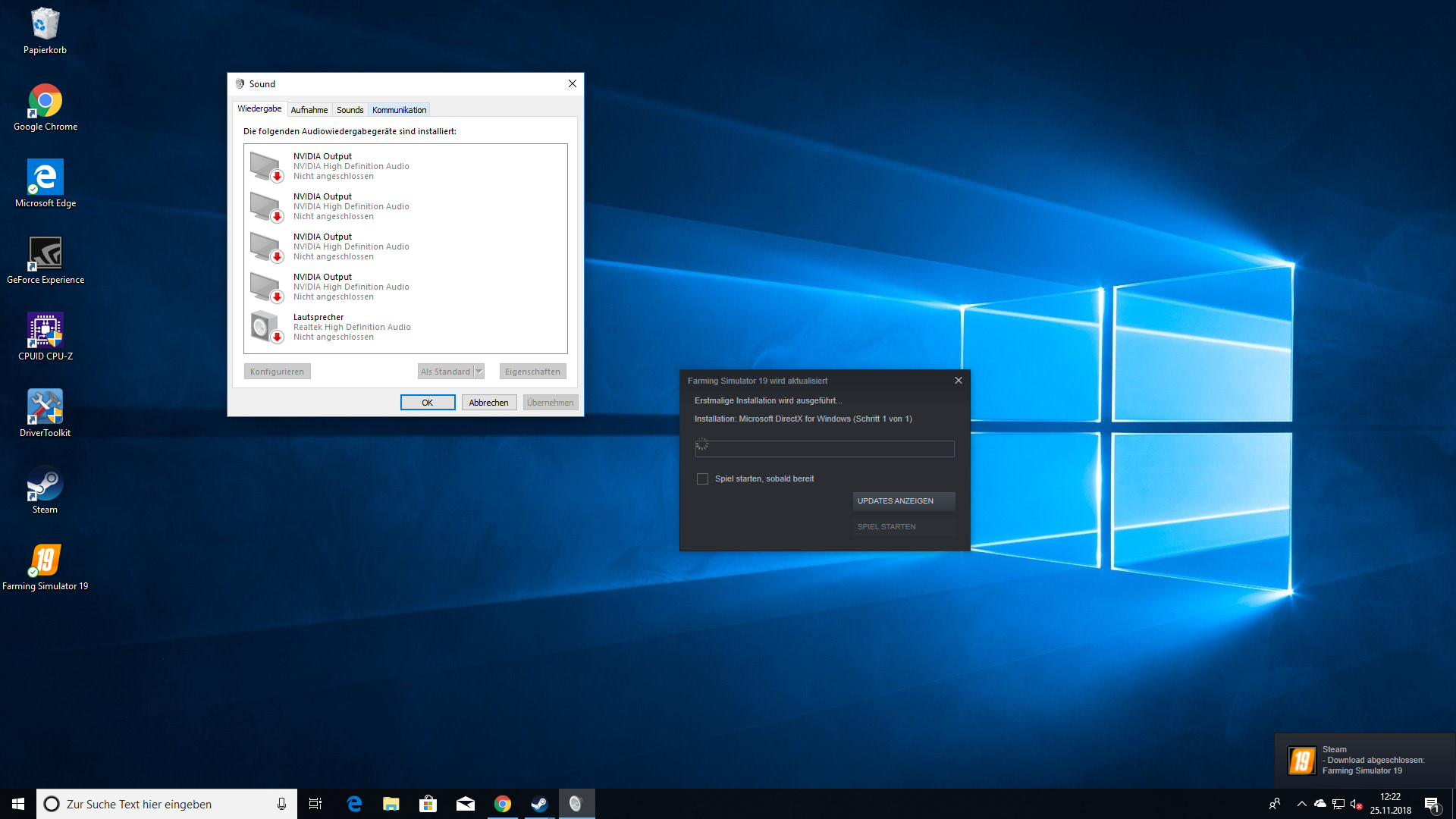Select the Google Chrome desktop shortcut
This screenshot has width=1456, height=819.
tap(45, 108)
